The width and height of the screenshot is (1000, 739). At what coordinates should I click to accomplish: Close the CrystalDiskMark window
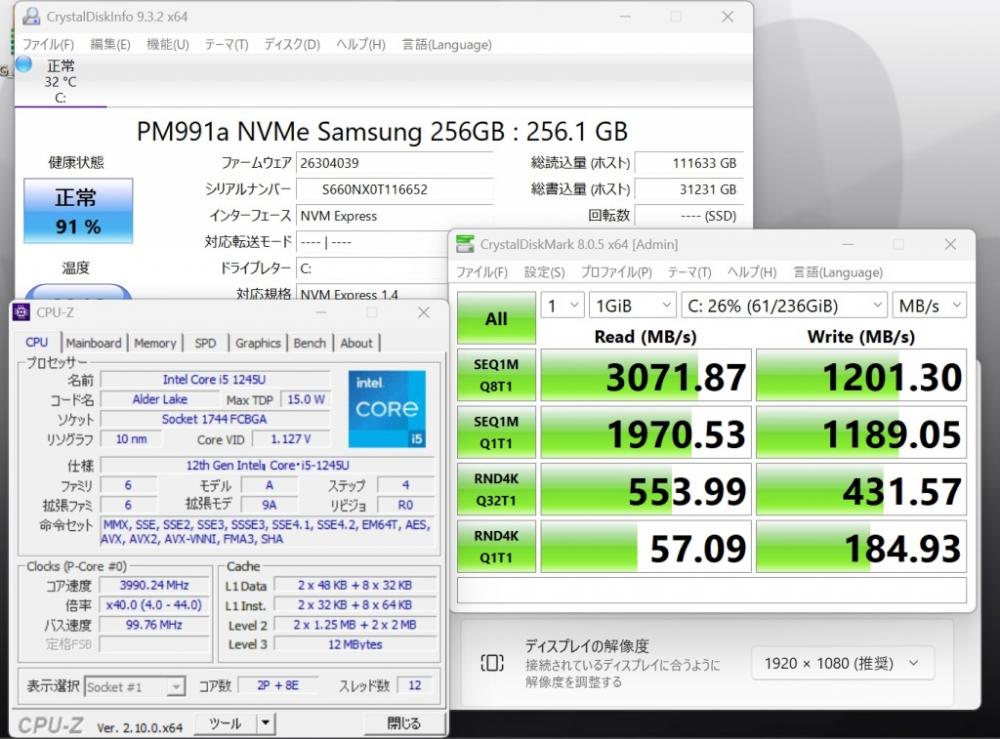(x=950, y=244)
